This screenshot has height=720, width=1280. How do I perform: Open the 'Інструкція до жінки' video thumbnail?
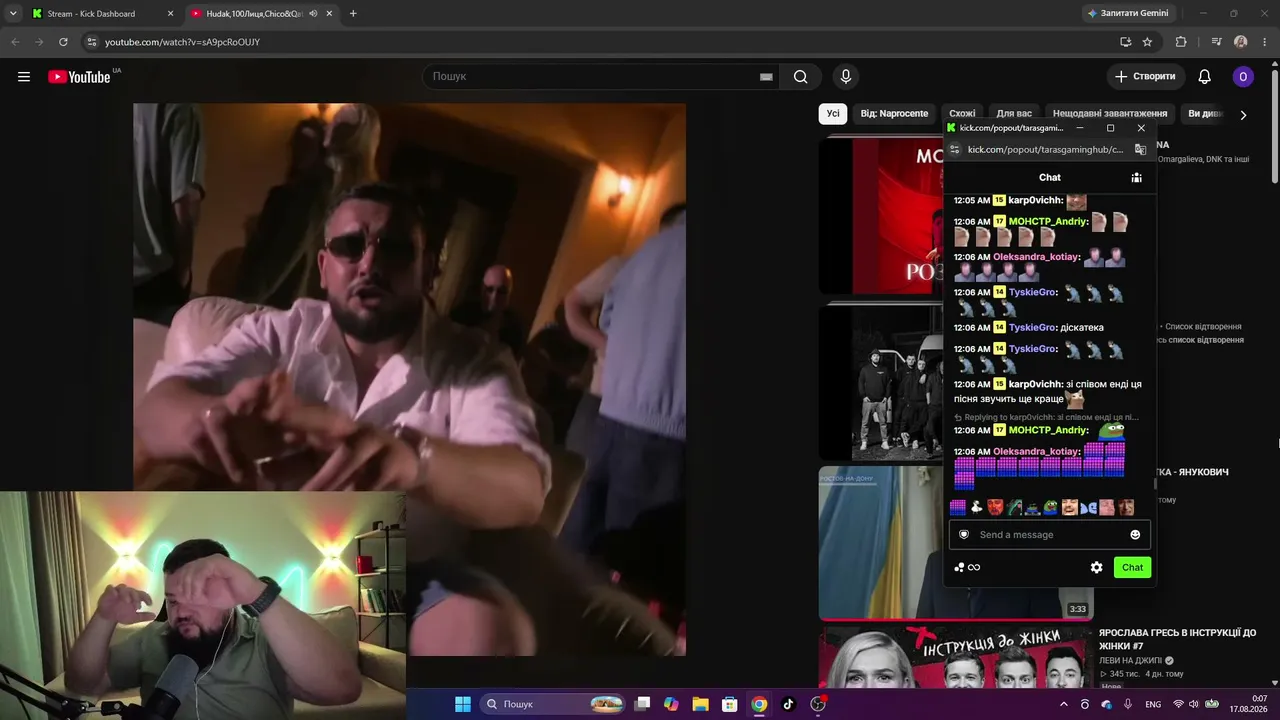(x=955, y=657)
